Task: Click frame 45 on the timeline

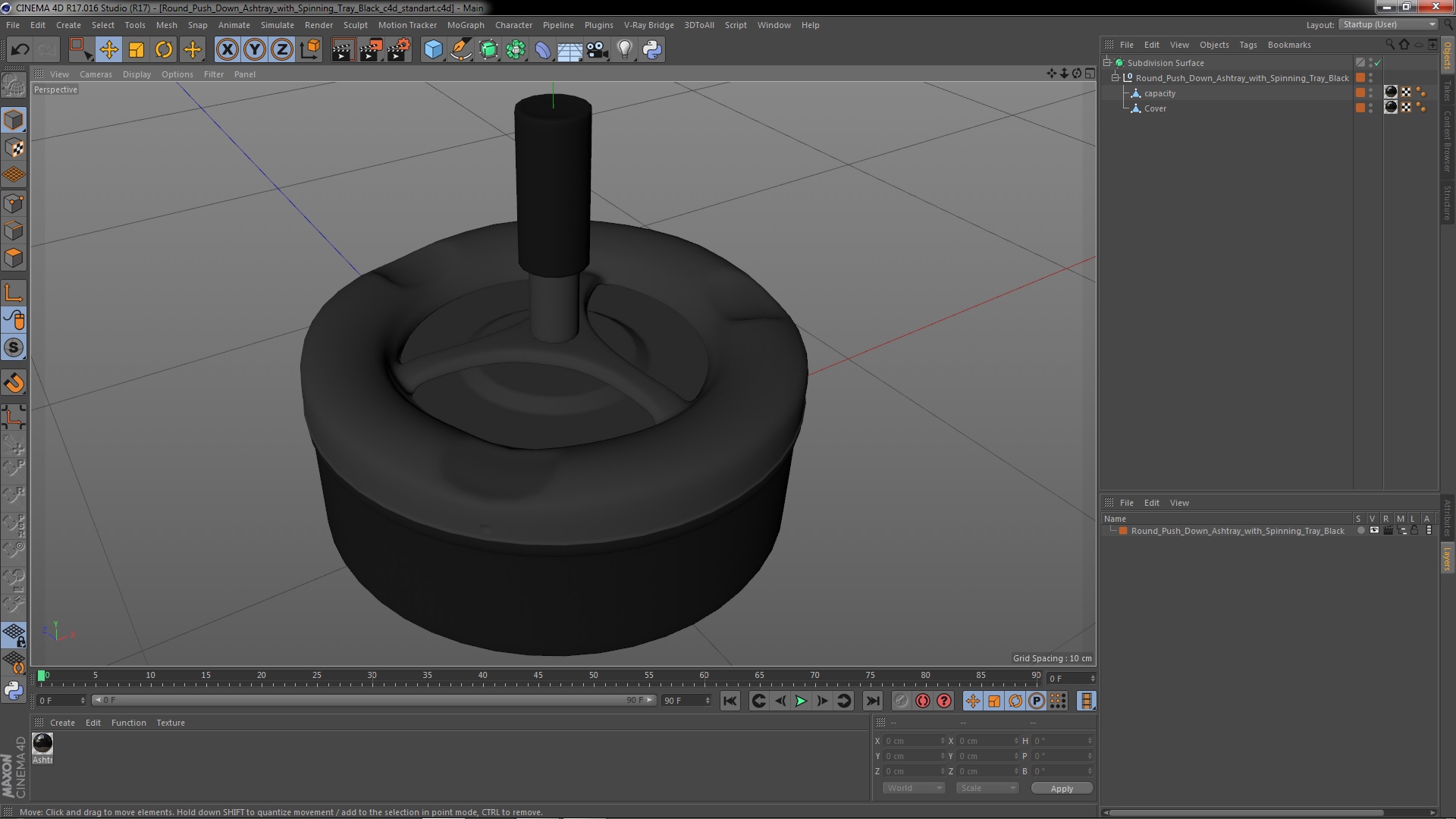Action: [538, 677]
